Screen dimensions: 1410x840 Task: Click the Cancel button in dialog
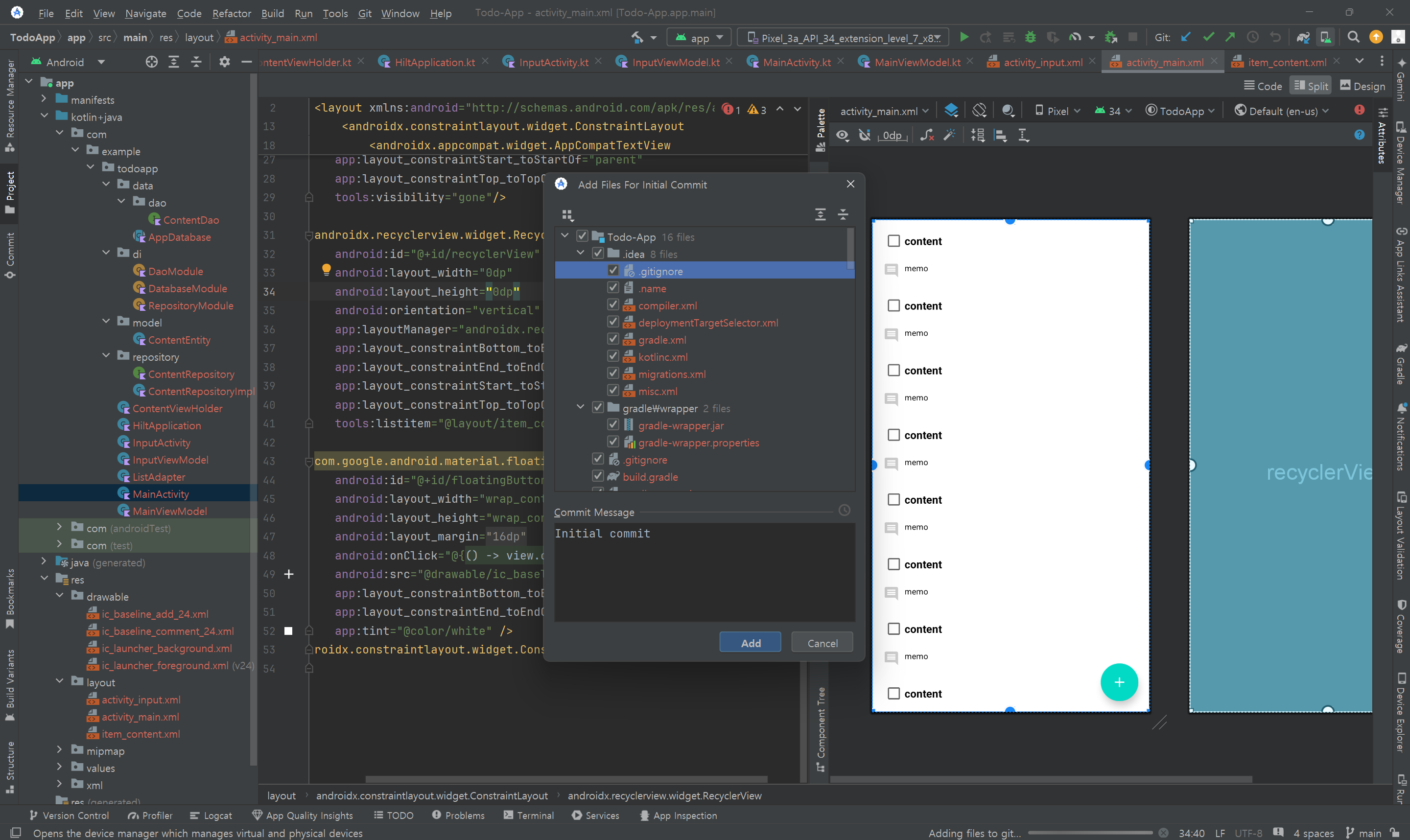(x=822, y=643)
